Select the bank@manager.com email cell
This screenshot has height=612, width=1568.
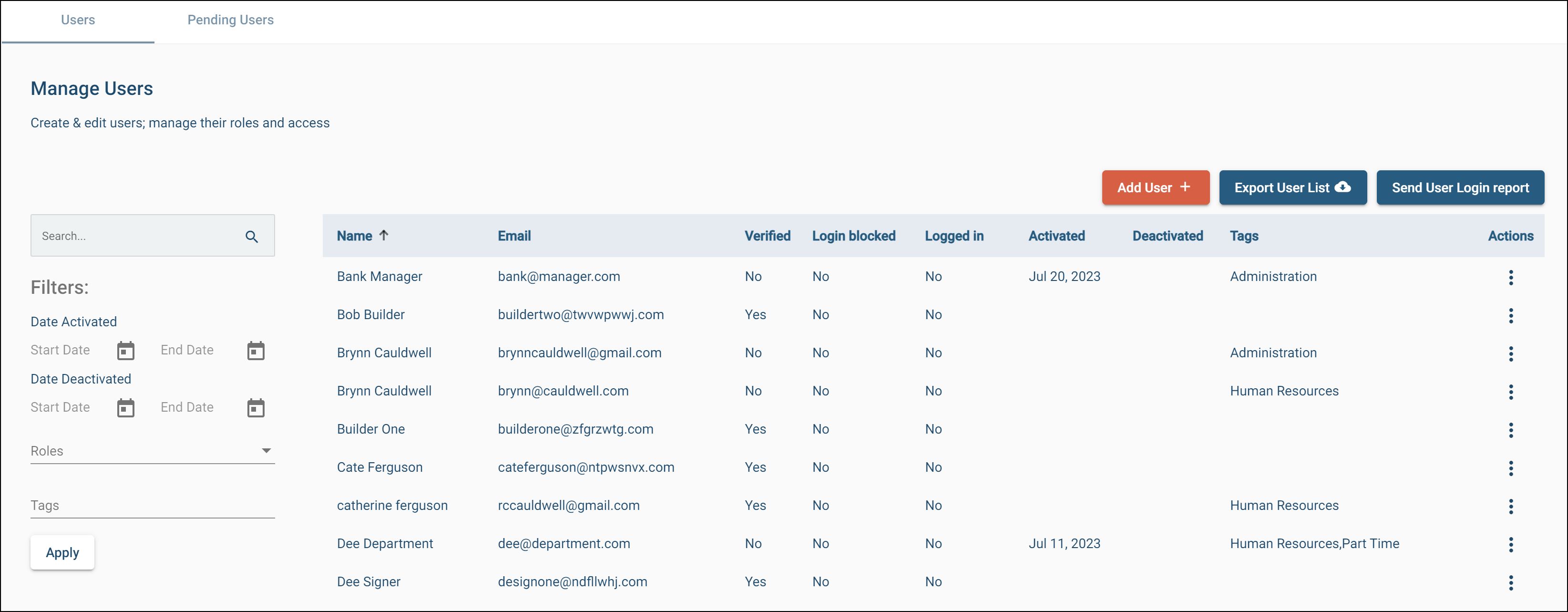[559, 277]
